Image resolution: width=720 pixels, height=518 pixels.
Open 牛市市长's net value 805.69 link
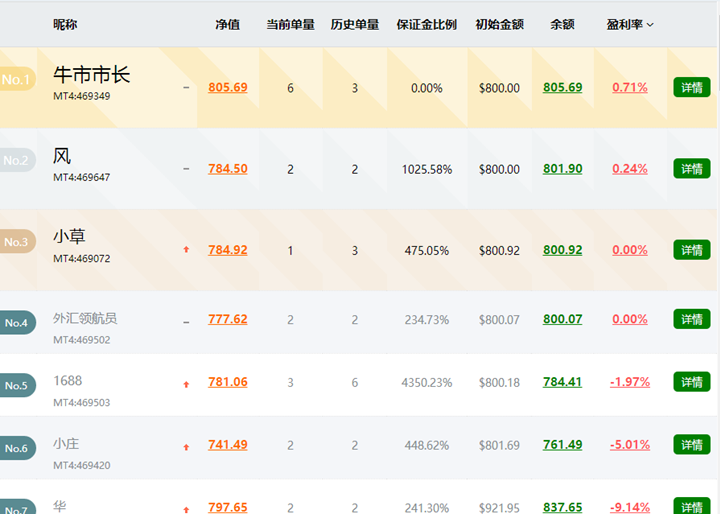click(x=228, y=88)
